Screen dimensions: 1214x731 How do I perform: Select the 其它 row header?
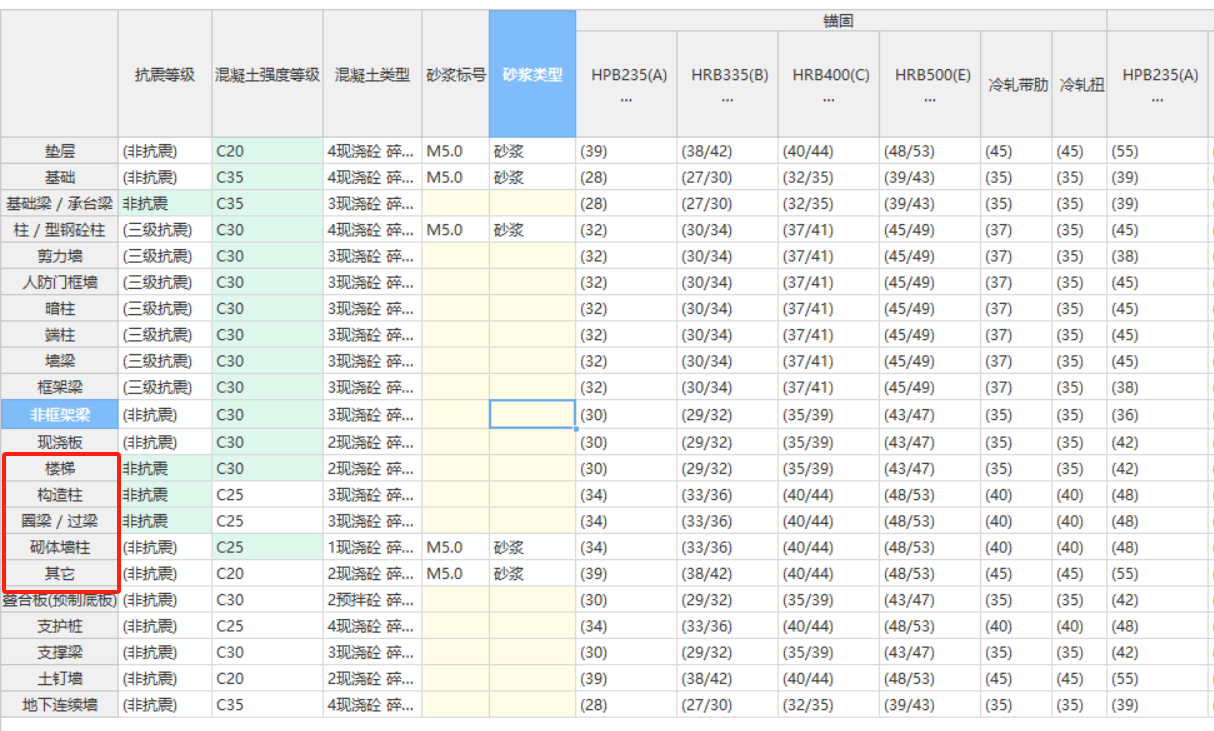tap(60, 573)
